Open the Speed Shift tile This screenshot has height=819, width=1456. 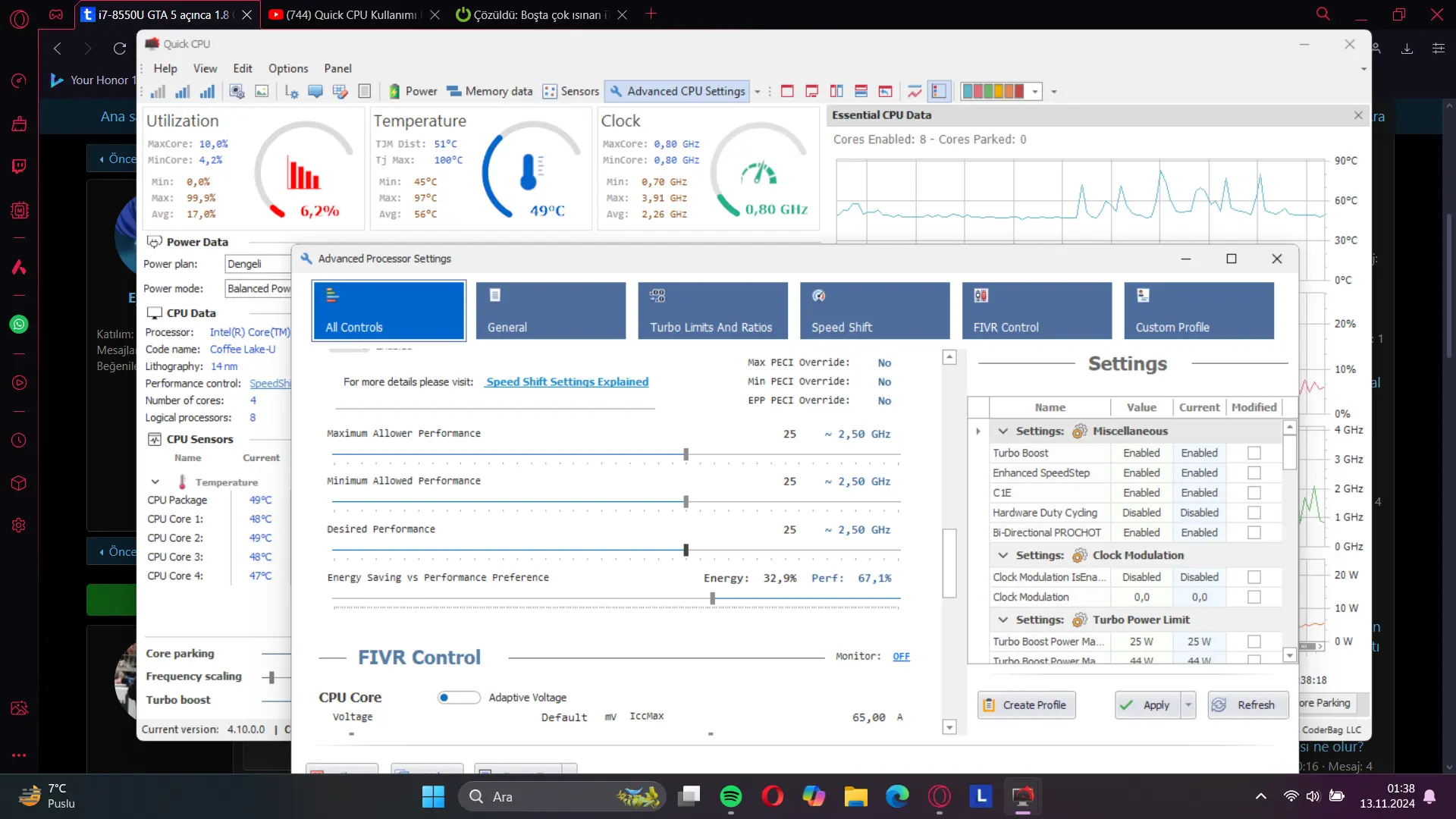[874, 310]
